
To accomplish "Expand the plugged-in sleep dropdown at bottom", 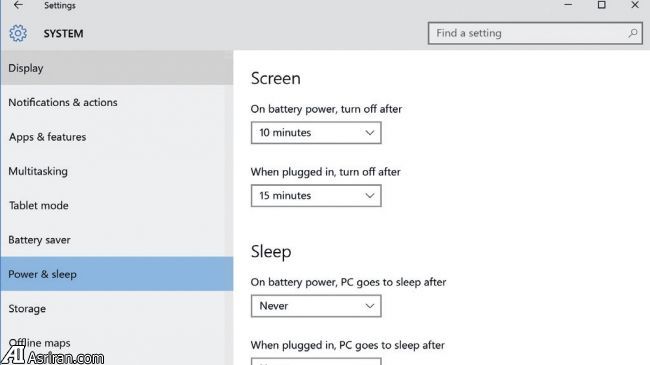I will click(316, 361).
